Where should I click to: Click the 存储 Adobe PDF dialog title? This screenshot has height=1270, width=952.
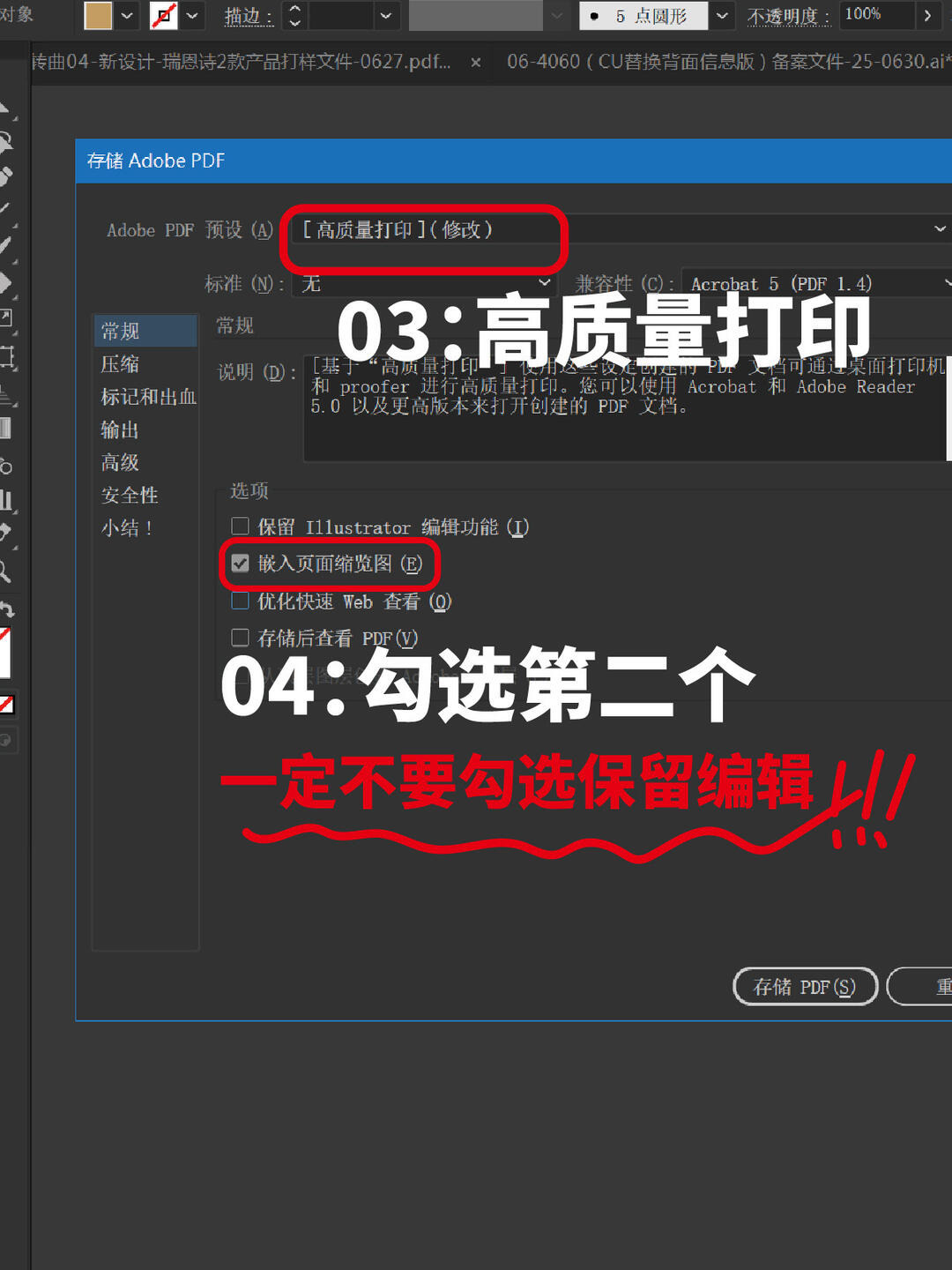[156, 161]
